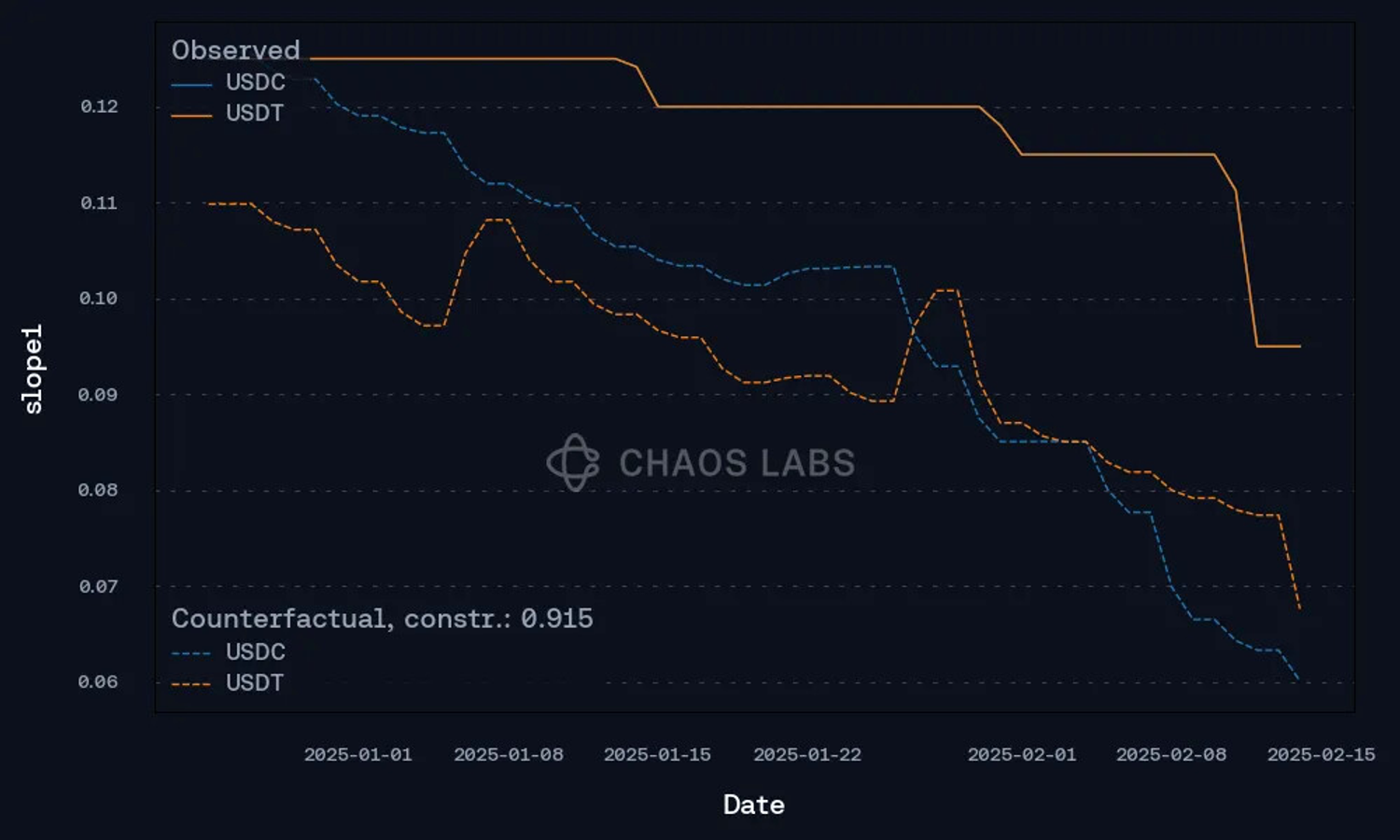Click the solid blue Observed USDC legend line
The image size is (1400, 840).
coord(191,85)
